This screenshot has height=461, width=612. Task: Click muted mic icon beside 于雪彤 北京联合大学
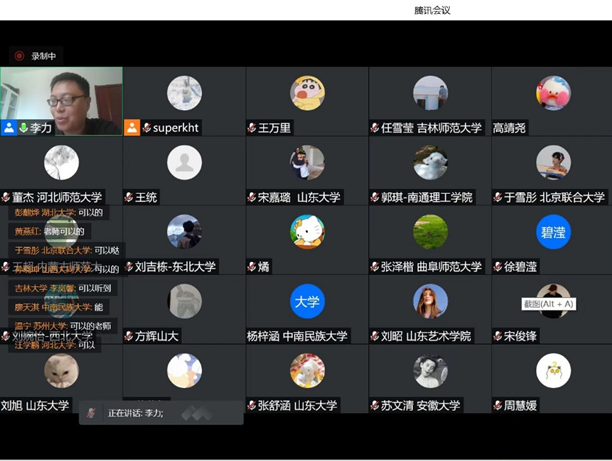pos(498,197)
